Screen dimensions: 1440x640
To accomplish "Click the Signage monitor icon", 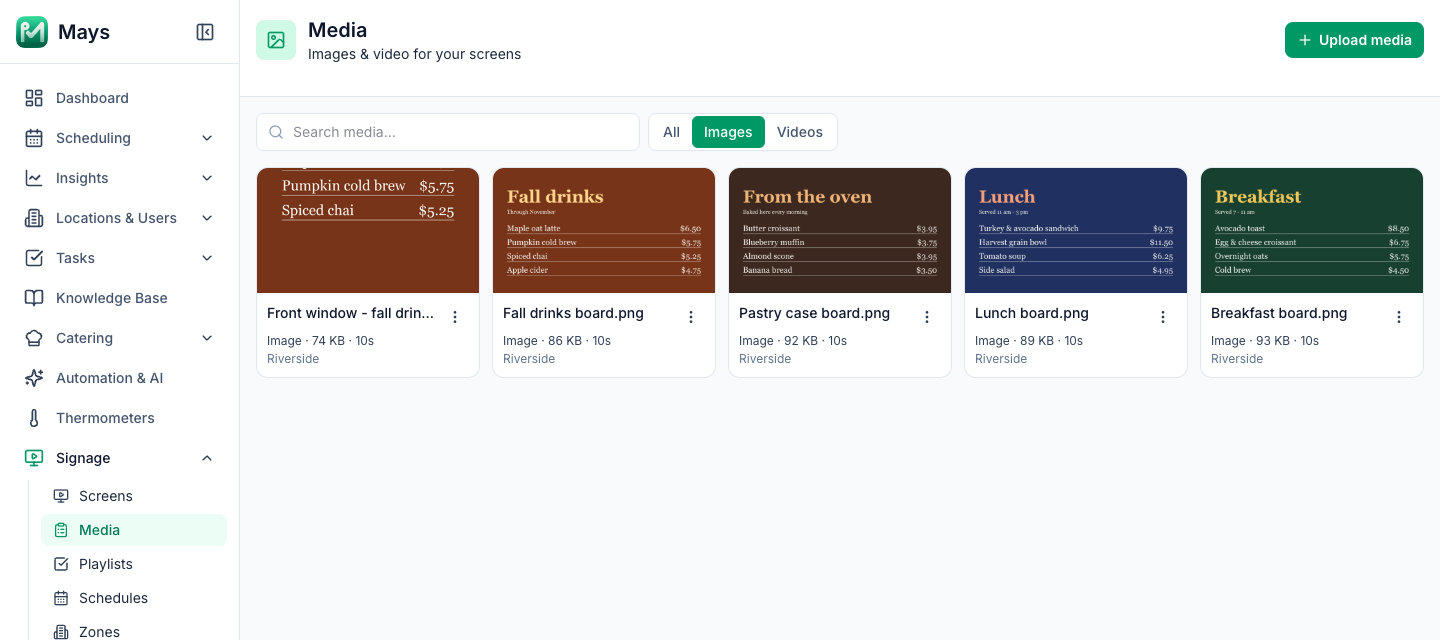I will (x=34, y=458).
